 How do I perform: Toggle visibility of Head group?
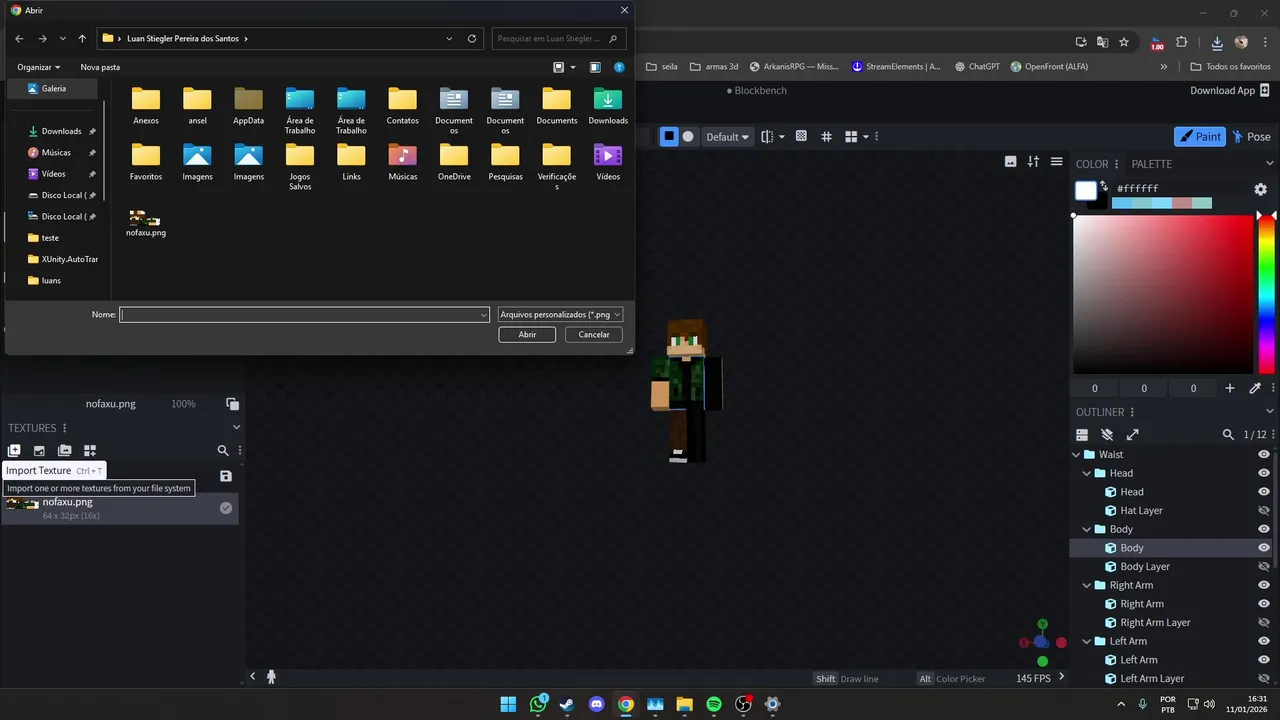pyautogui.click(x=1263, y=473)
